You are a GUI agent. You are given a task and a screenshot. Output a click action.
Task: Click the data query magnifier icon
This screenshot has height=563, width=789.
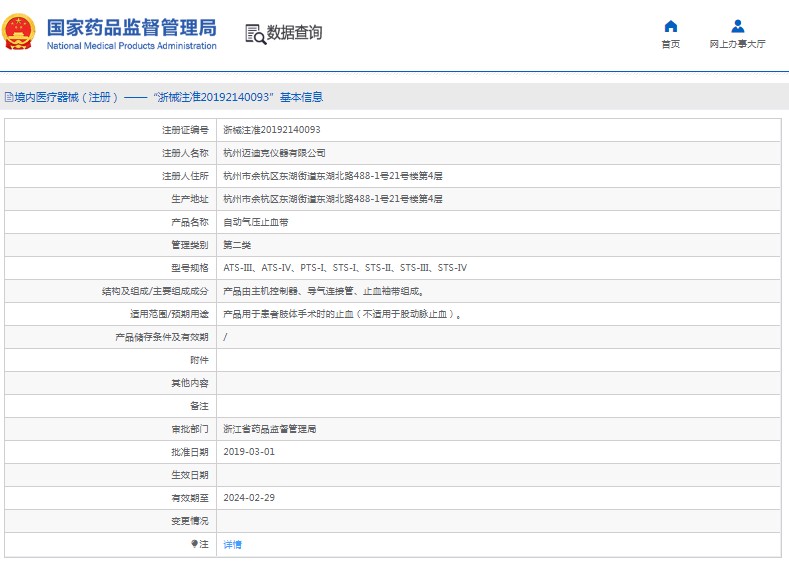click(x=255, y=34)
